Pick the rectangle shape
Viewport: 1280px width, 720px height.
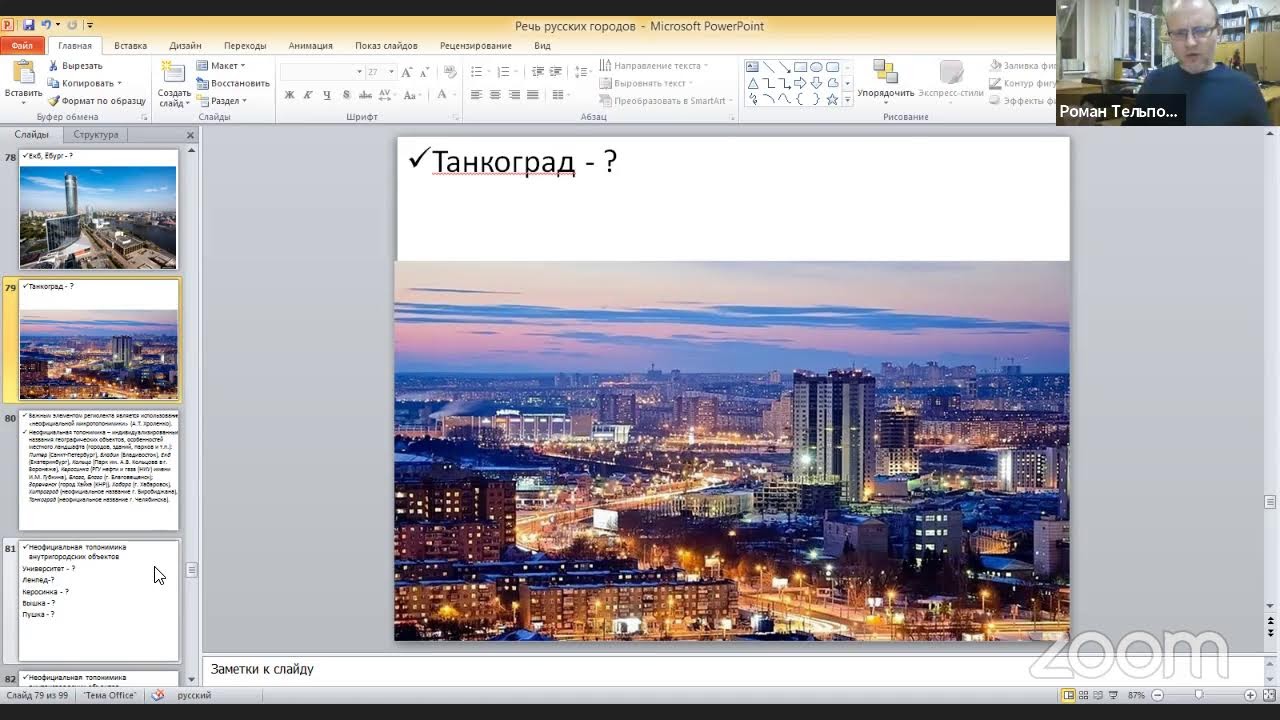pyautogui.click(x=800, y=67)
